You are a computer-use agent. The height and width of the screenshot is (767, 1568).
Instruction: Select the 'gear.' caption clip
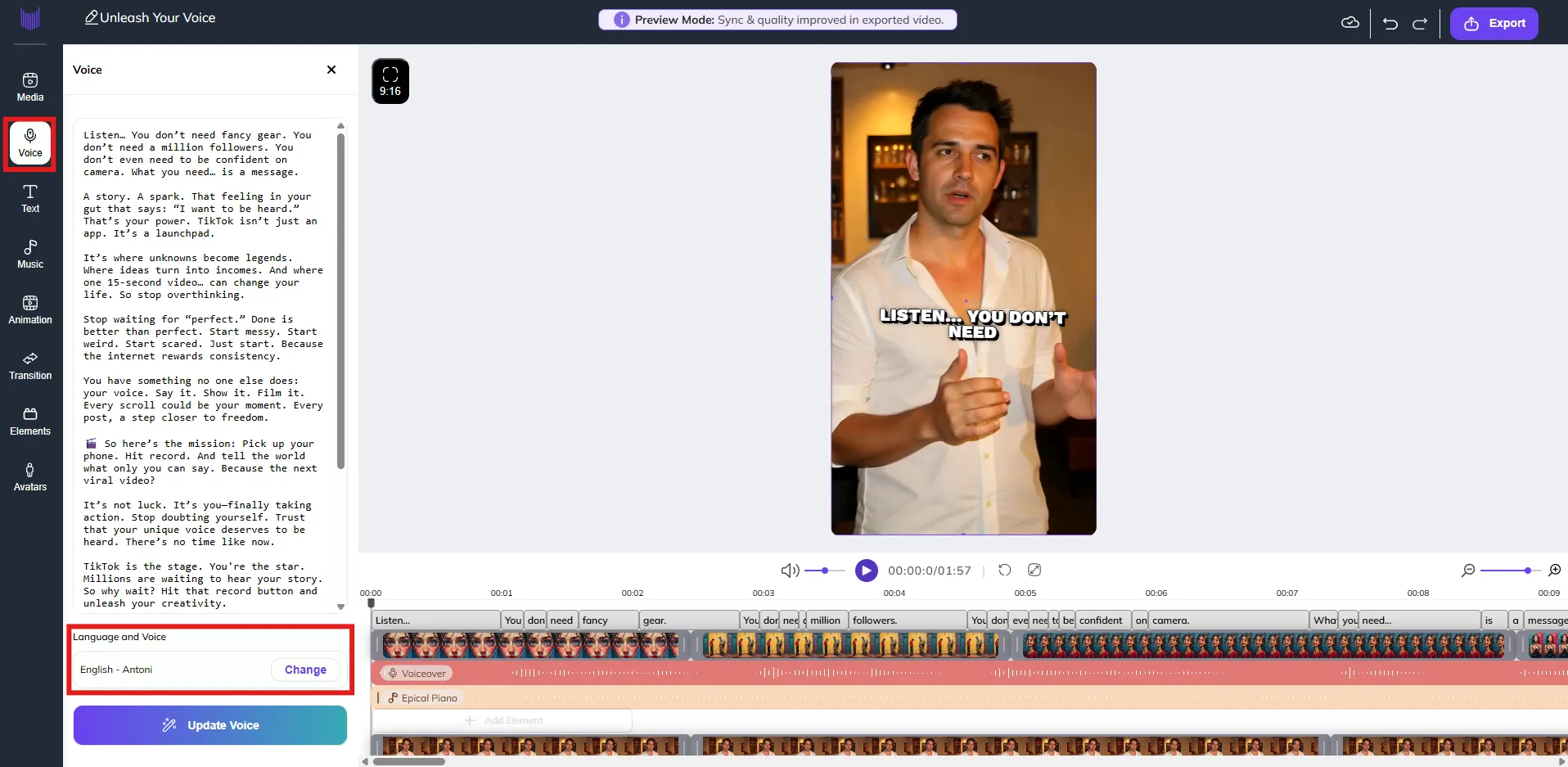pyautogui.click(x=689, y=620)
